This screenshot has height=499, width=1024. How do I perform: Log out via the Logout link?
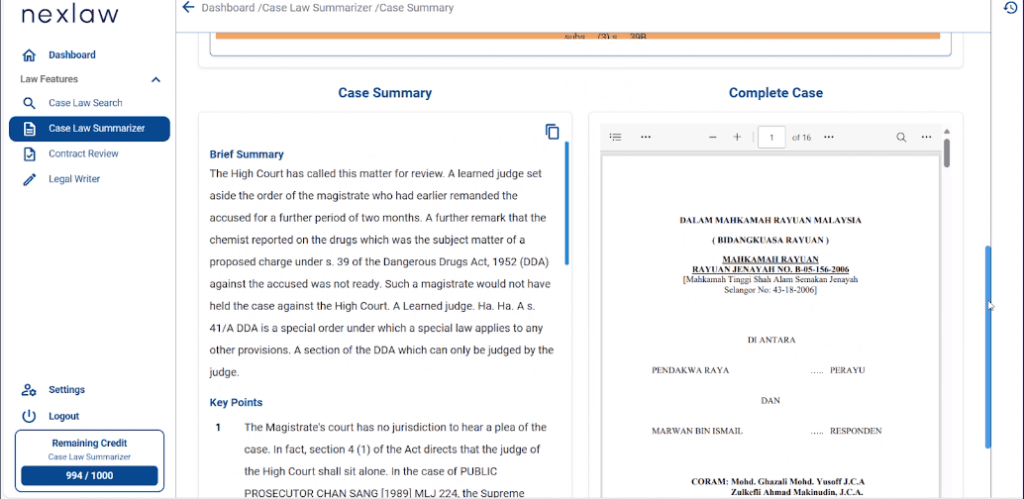tap(64, 416)
